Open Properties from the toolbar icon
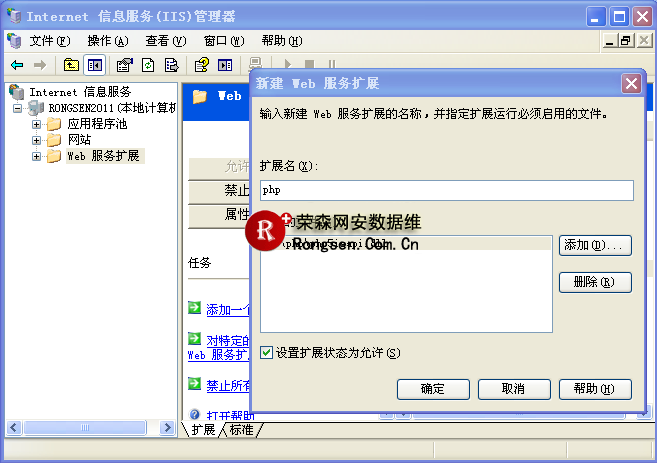The image size is (657, 463). pos(125,65)
